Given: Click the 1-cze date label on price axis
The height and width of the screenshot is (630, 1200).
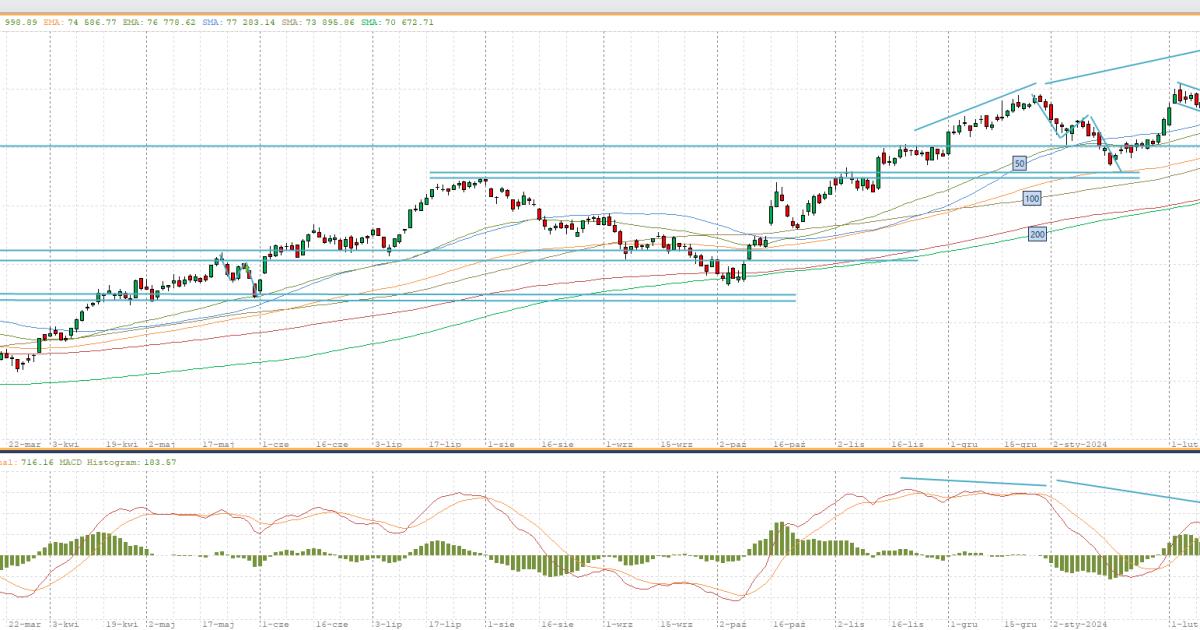Looking at the screenshot, I should (274, 441).
